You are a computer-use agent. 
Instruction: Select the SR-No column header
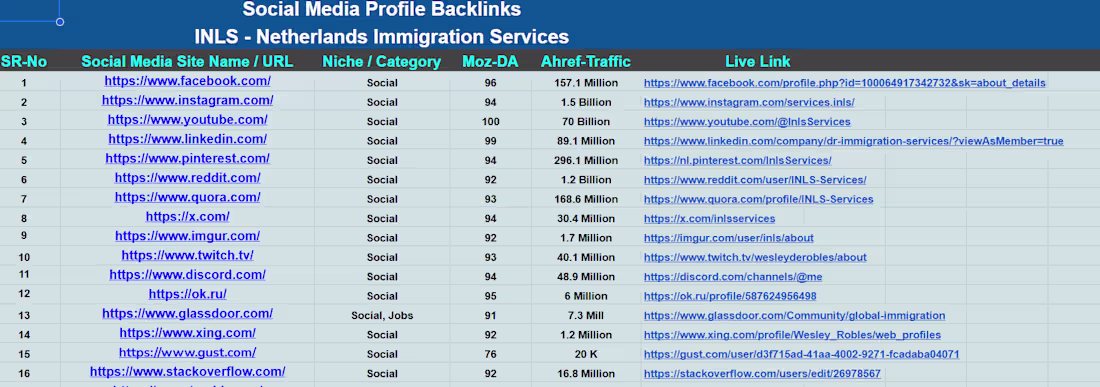point(24,62)
